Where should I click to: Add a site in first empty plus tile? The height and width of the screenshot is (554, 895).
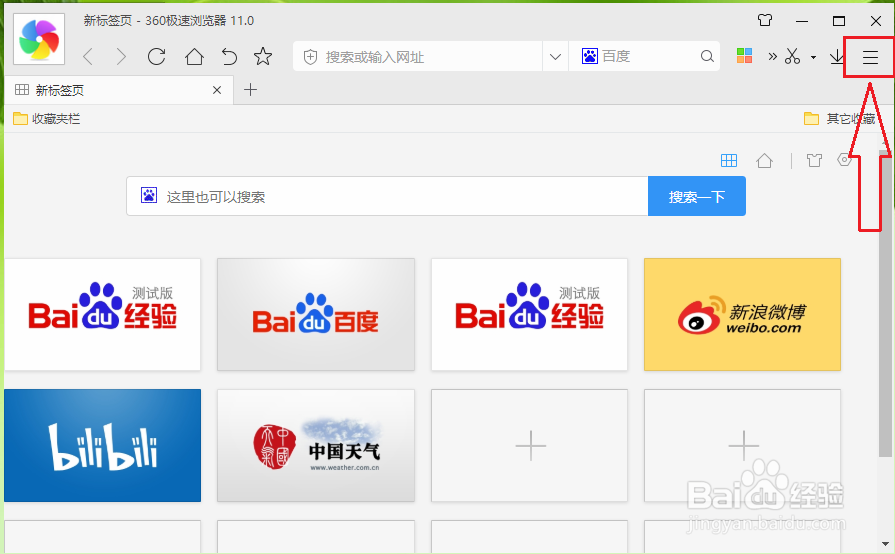click(529, 446)
